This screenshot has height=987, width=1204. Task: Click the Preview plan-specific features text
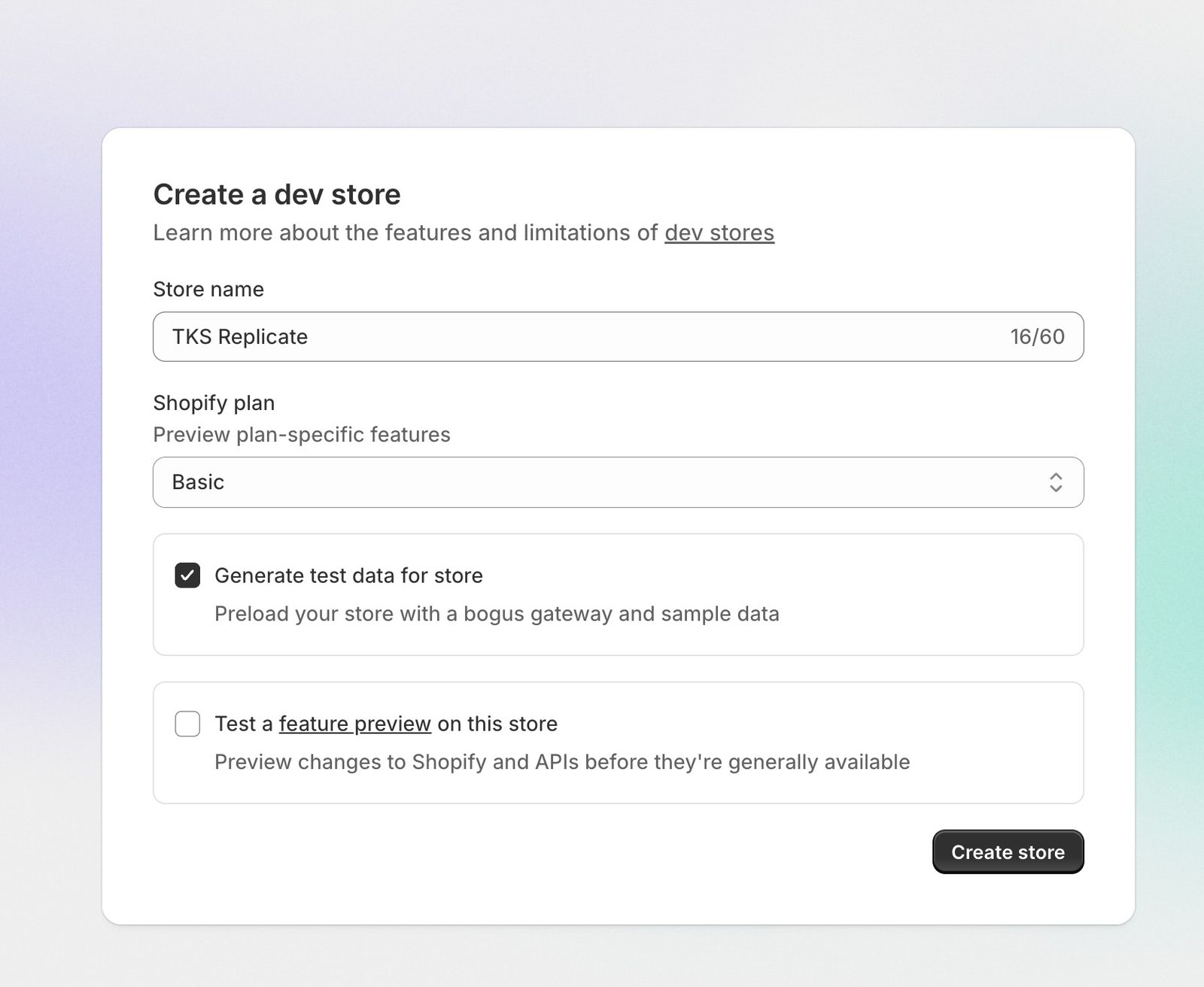pos(302,435)
